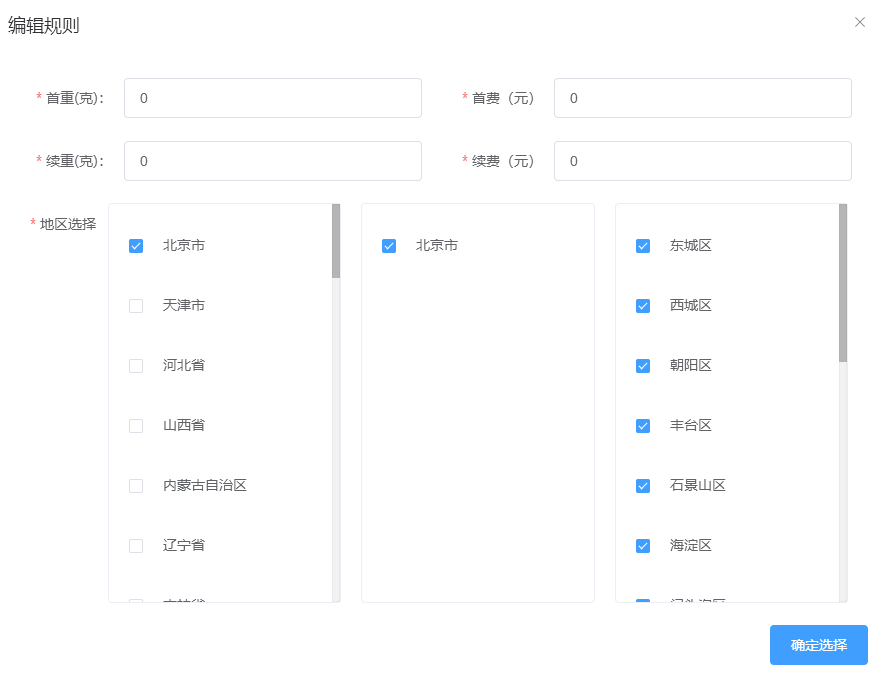Click the 内蒙古自治区 label text
The height and width of the screenshot is (688, 879).
coord(205,486)
